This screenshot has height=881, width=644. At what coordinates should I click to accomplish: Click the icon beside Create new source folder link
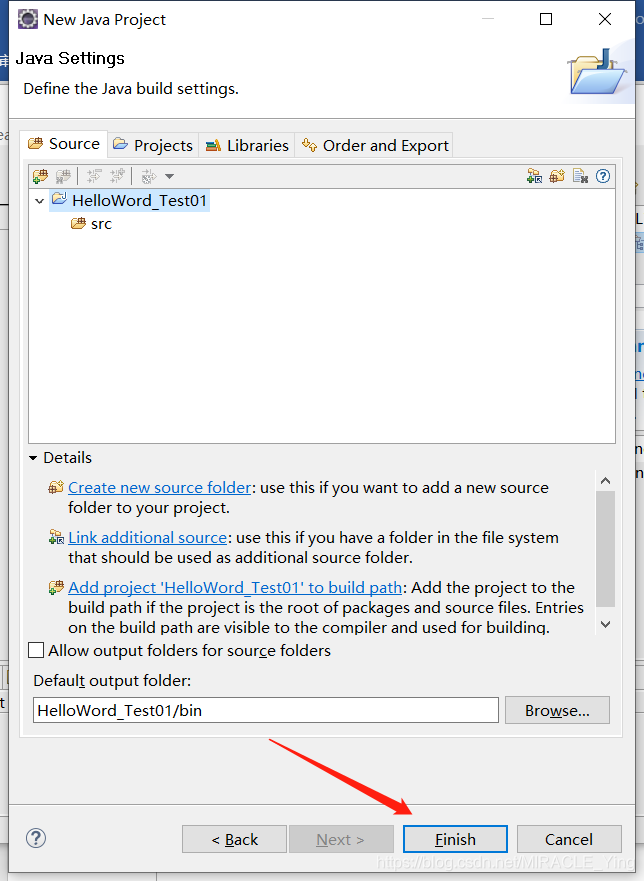coord(56,487)
